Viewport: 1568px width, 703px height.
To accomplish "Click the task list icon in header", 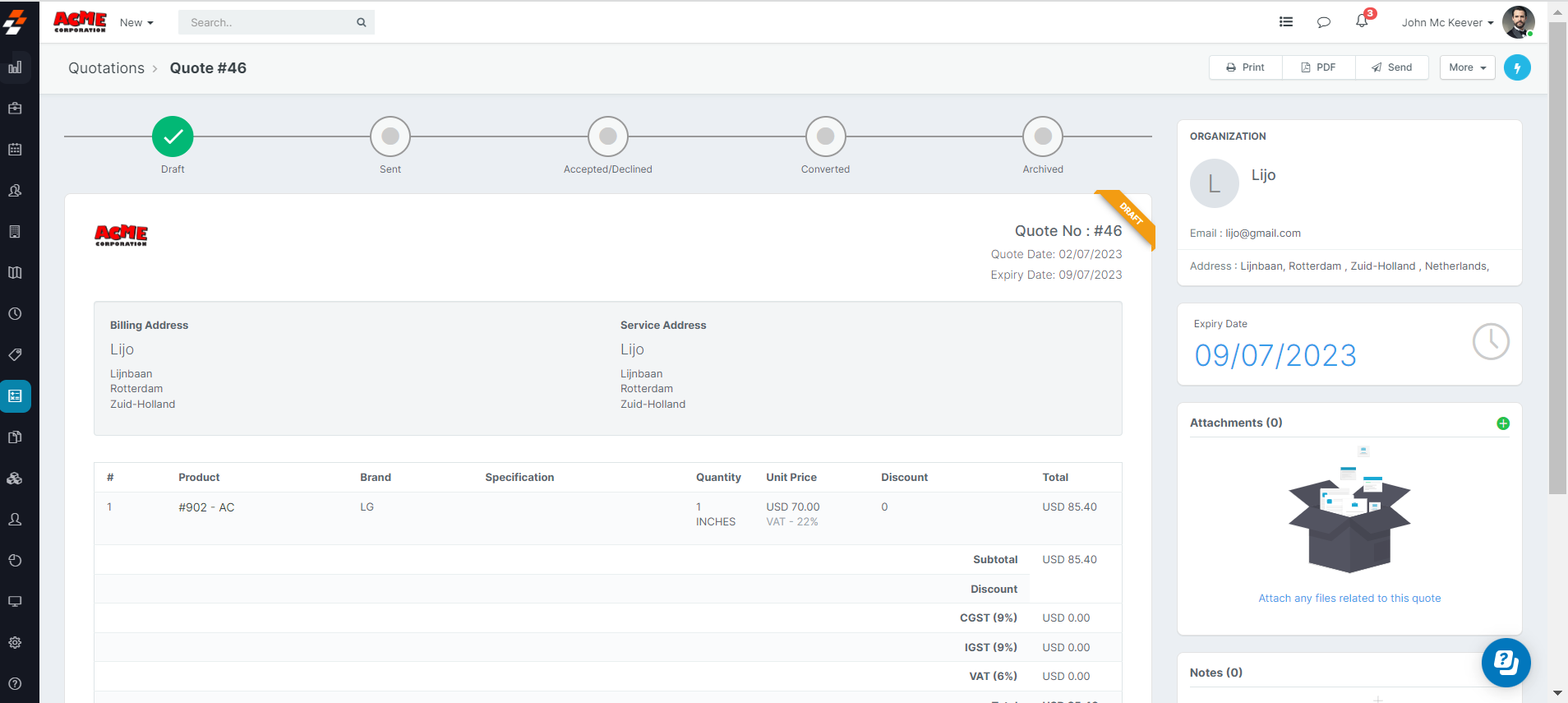I will [x=1286, y=22].
